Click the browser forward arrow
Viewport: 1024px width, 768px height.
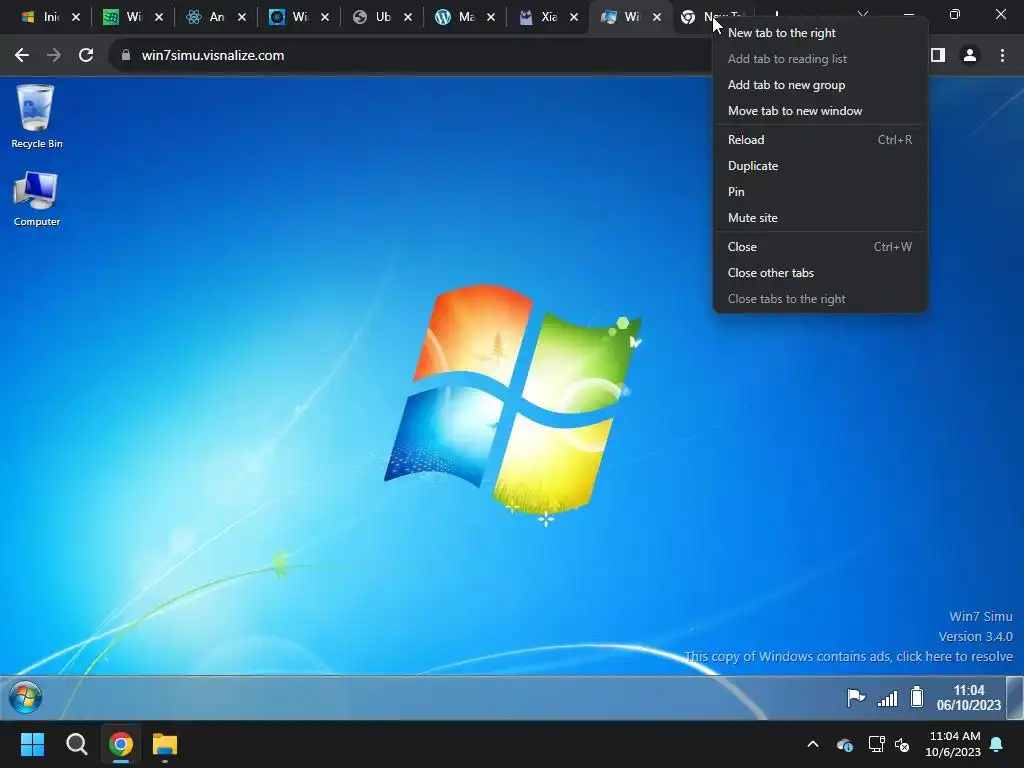pos(54,56)
